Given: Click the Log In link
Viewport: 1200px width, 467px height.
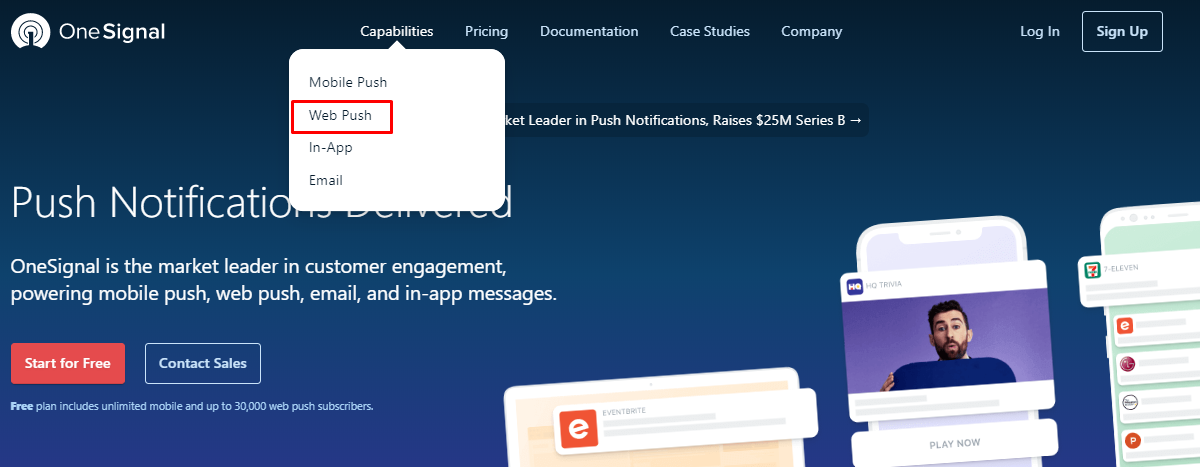Looking at the screenshot, I should [x=1040, y=31].
